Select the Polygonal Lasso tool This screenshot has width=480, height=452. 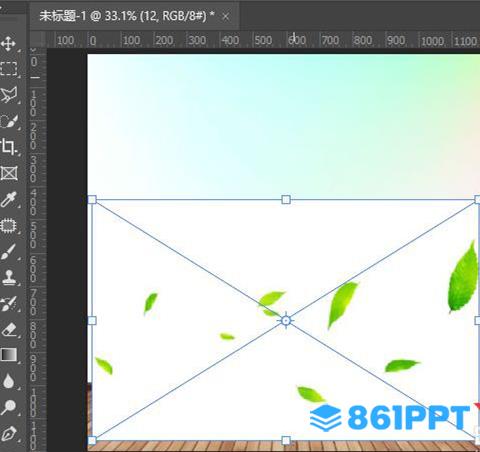(9, 95)
